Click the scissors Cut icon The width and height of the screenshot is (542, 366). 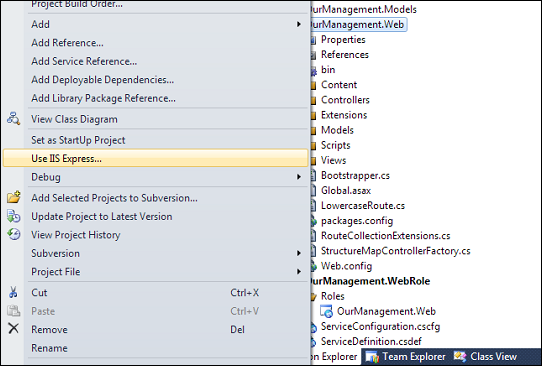coord(13,292)
